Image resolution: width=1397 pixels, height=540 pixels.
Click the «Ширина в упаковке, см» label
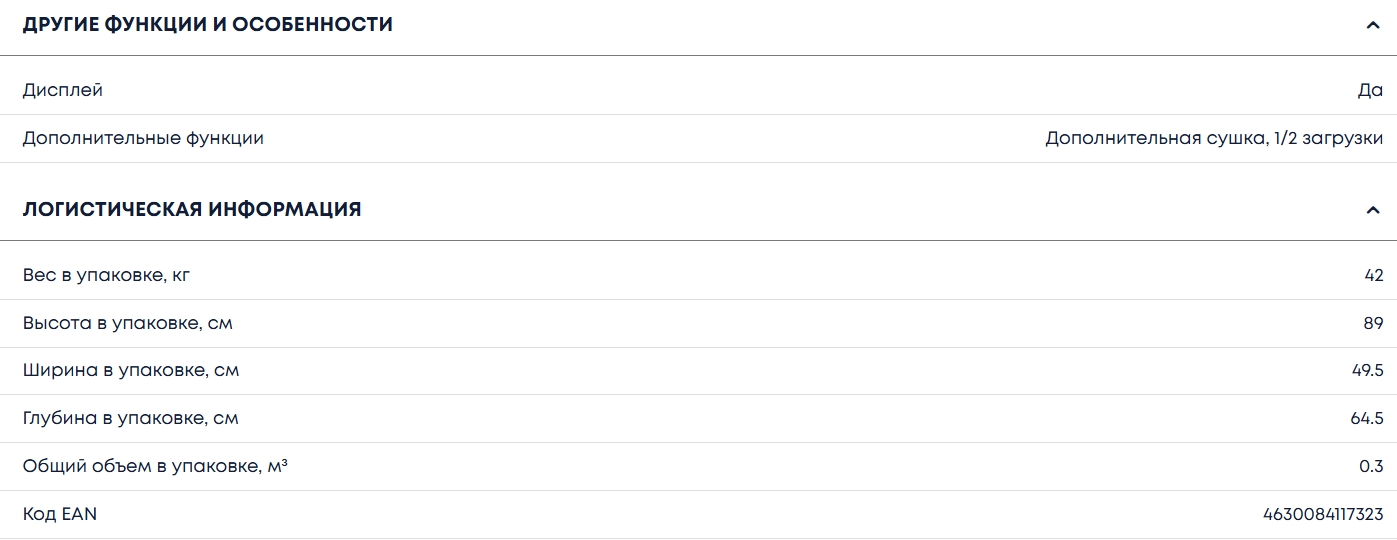(x=131, y=371)
